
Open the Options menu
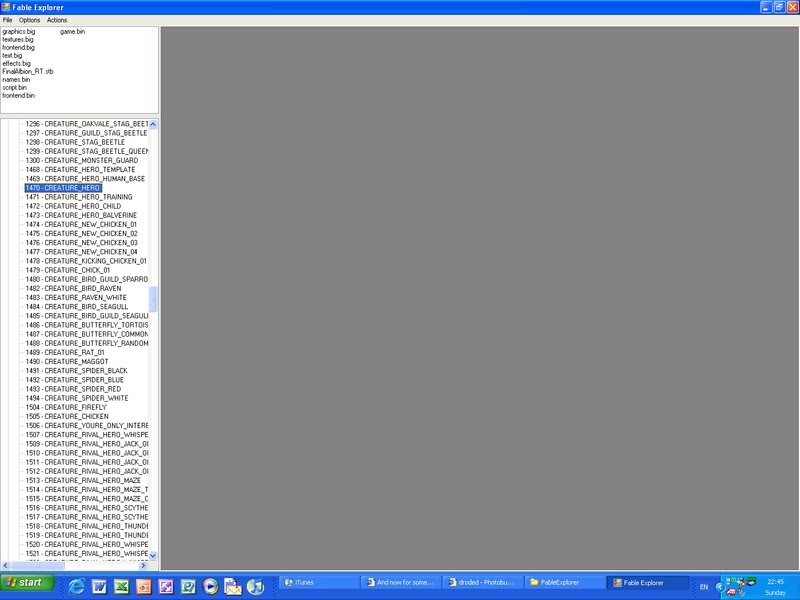point(30,20)
